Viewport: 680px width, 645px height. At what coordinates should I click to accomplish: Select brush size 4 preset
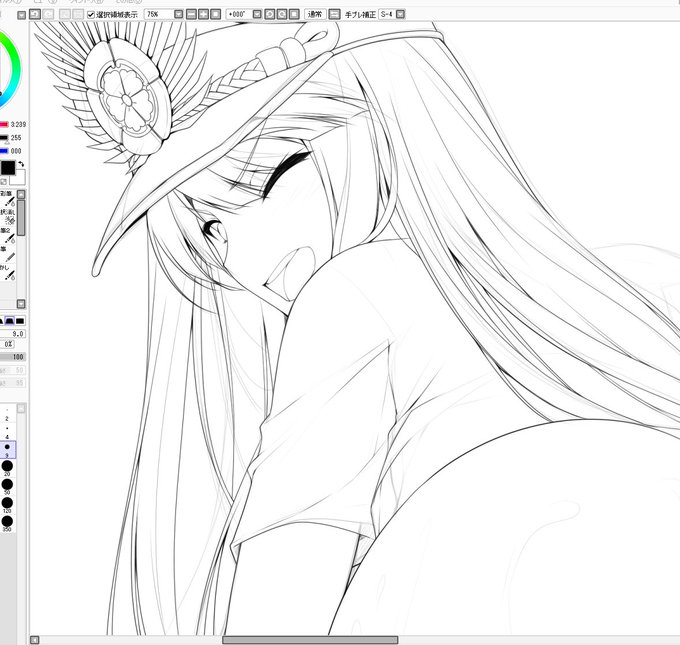point(7,432)
